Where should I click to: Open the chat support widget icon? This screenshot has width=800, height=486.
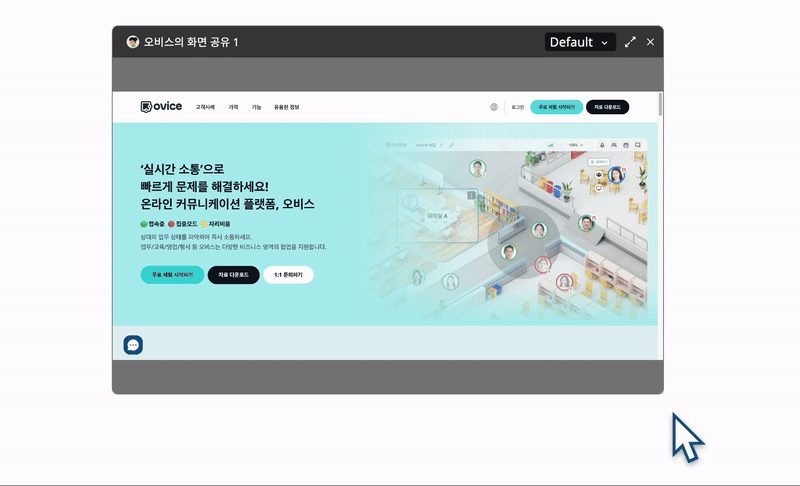click(x=133, y=345)
